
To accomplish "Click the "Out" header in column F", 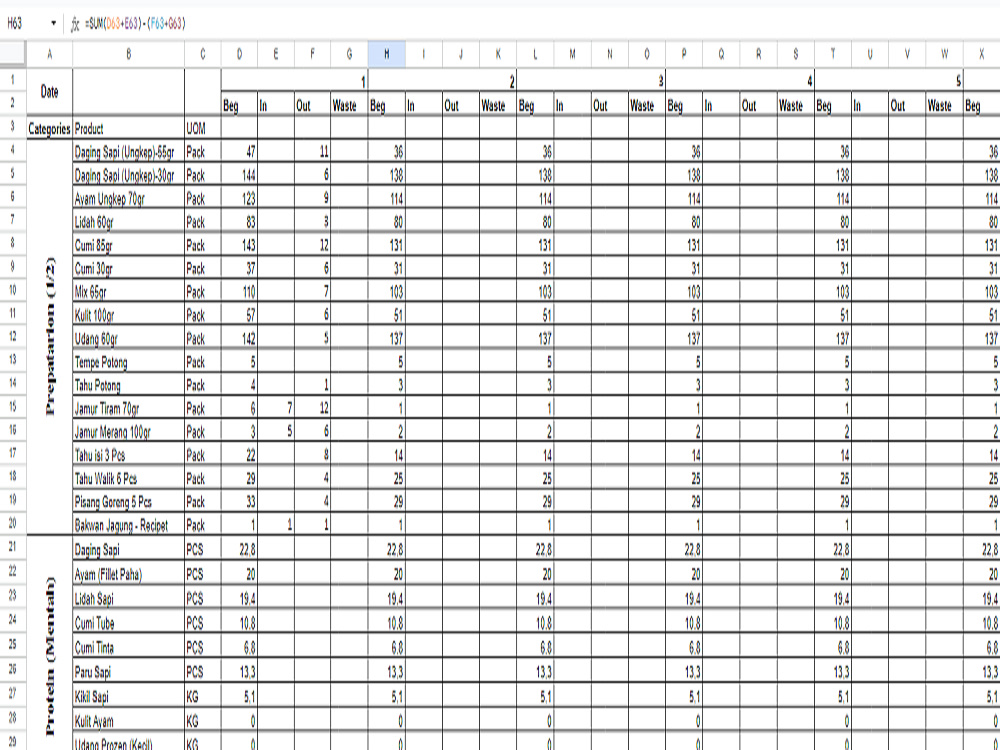I will coord(312,105).
